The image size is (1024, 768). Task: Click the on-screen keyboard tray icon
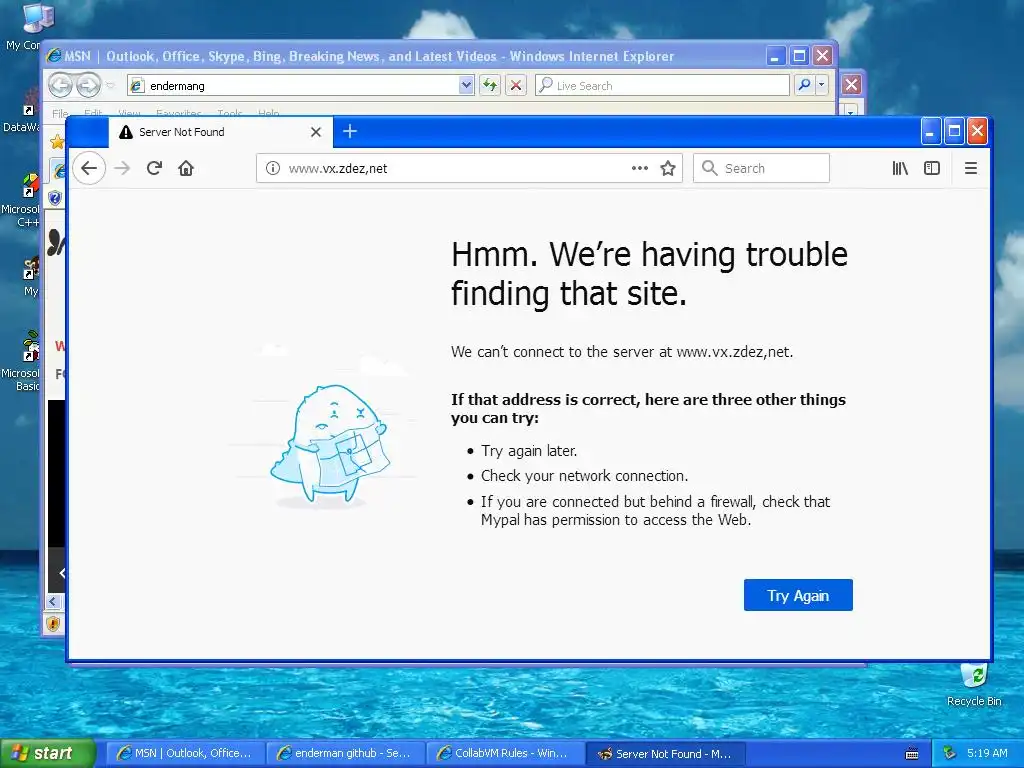coord(912,754)
